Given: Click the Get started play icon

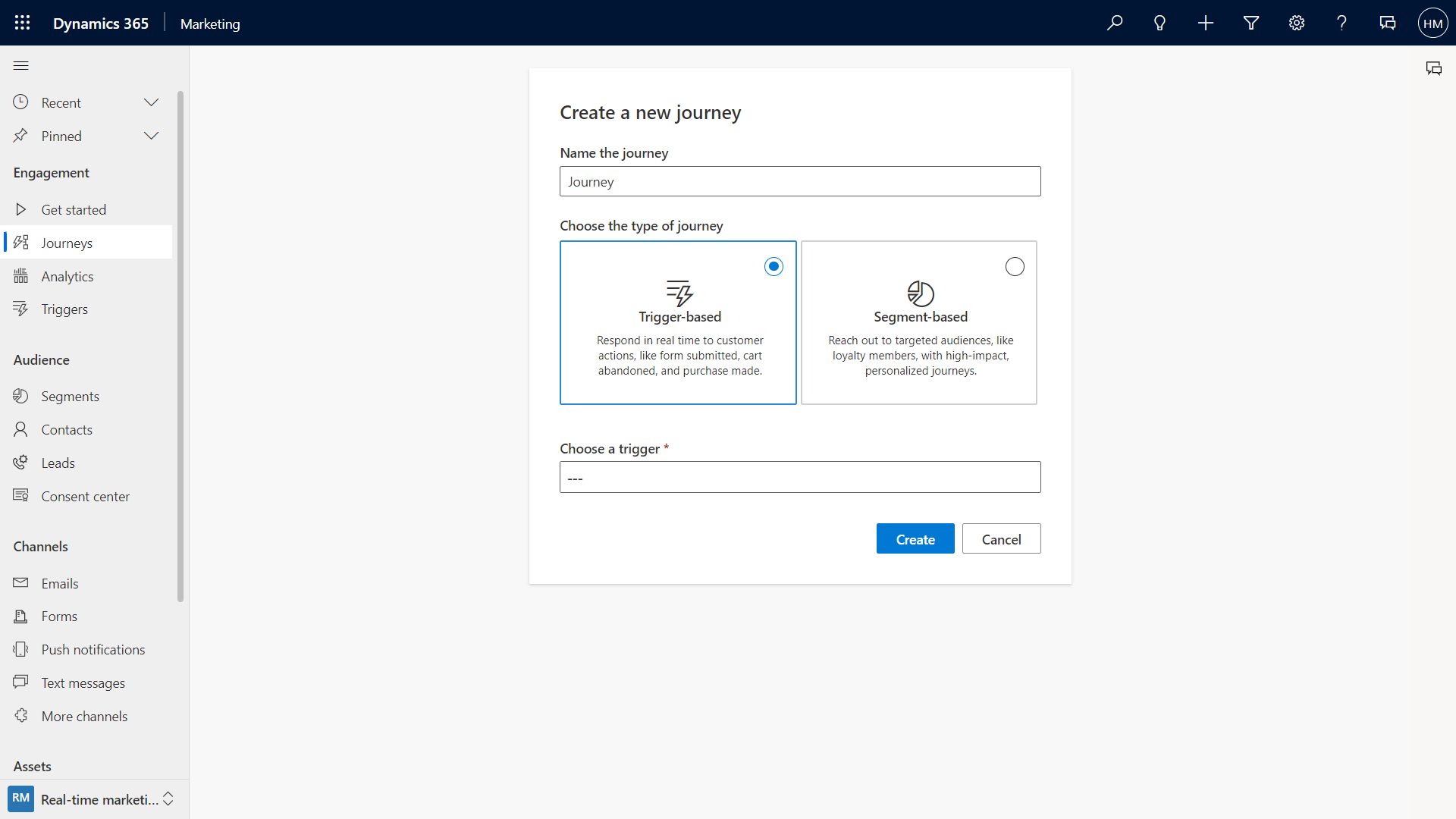Looking at the screenshot, I should (20, 209).
